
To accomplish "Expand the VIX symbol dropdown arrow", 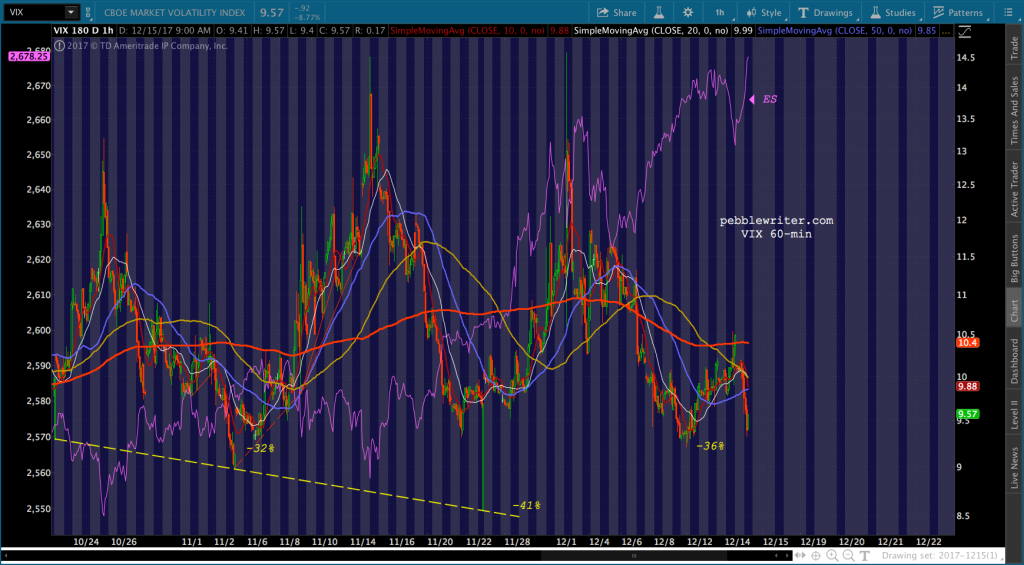I will point(71,12).
